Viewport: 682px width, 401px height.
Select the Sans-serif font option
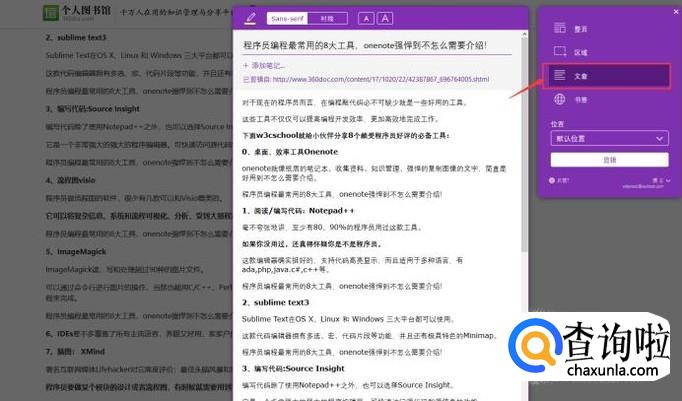(288, 18)
